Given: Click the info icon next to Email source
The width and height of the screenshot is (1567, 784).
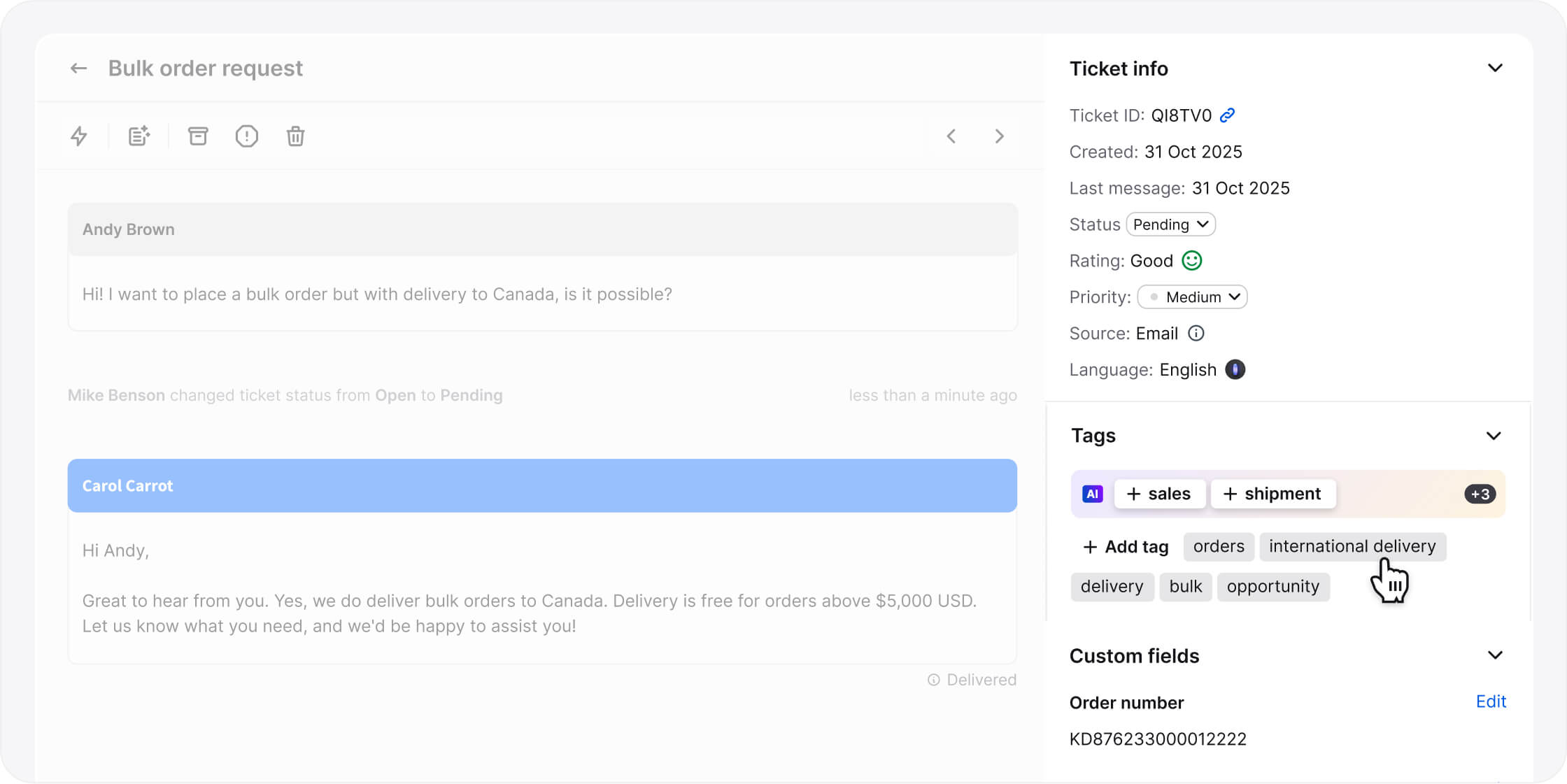Looking at the screenshot, I should (x=1196, y=333).
